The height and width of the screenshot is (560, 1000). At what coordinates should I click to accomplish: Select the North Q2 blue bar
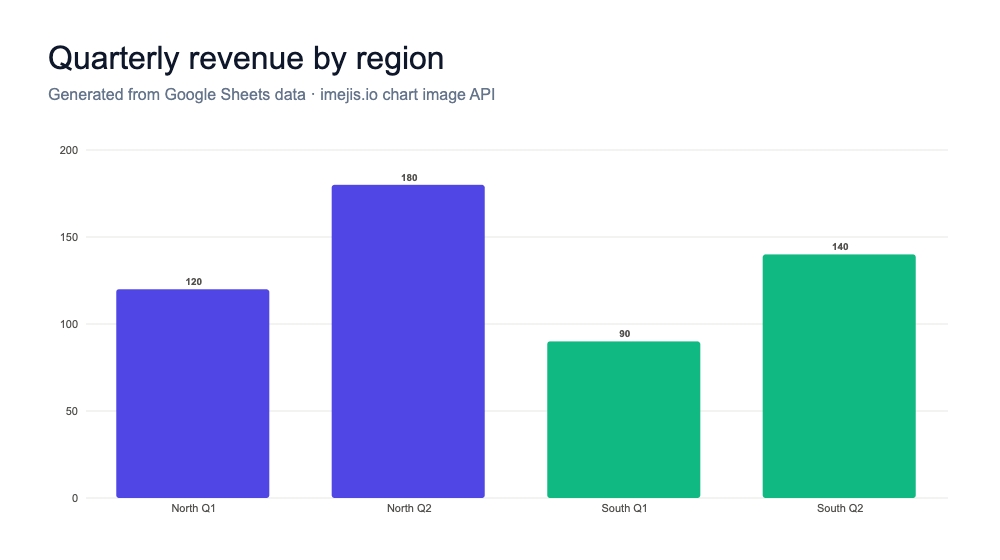coord(408,341)
